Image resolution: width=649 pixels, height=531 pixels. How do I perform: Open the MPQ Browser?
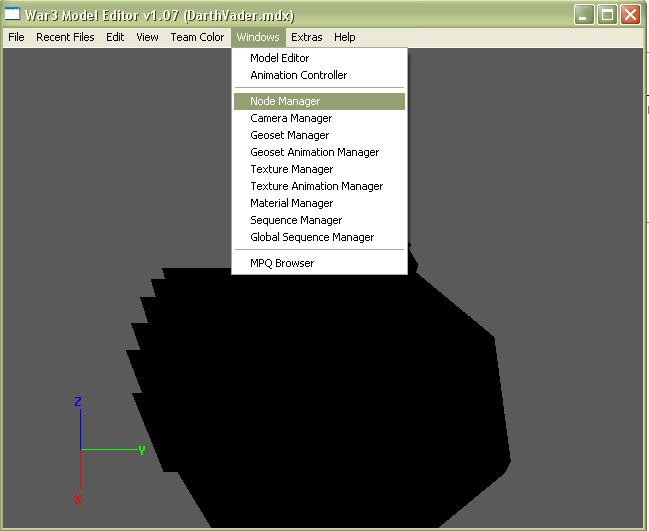319,263
